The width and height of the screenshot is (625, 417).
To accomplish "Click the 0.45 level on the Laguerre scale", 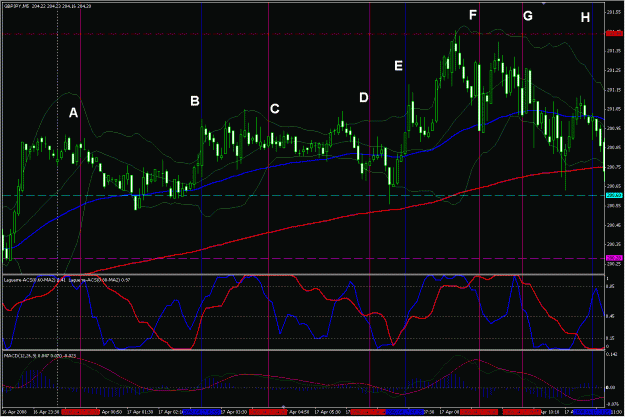I will tap(610, 317).
